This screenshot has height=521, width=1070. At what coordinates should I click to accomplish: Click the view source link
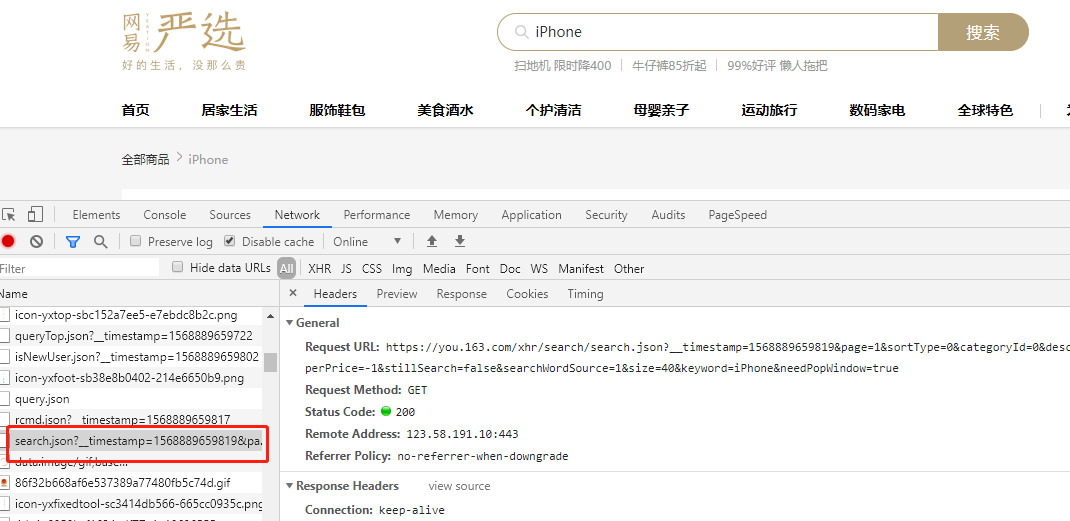click(x=459, y=486)
